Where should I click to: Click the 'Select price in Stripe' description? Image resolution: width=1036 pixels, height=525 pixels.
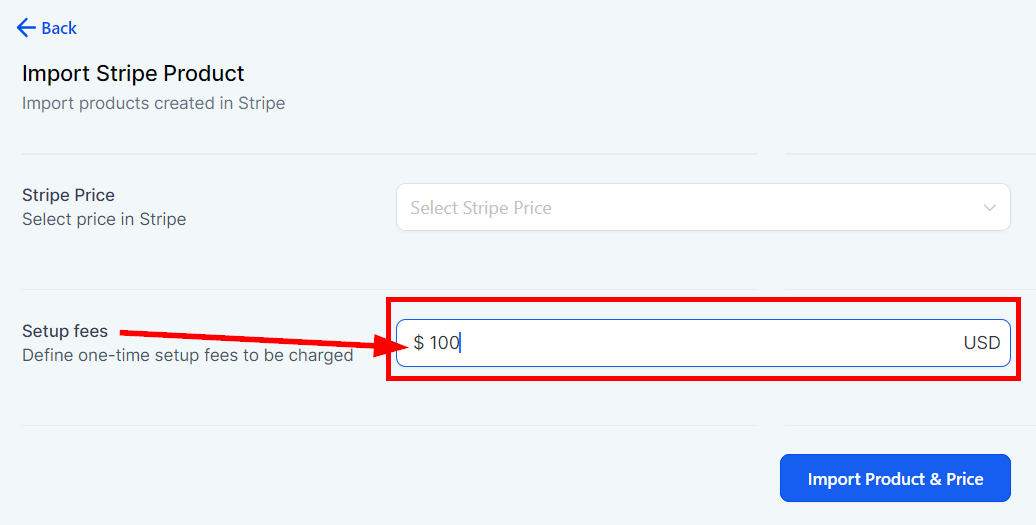(104, 219)
